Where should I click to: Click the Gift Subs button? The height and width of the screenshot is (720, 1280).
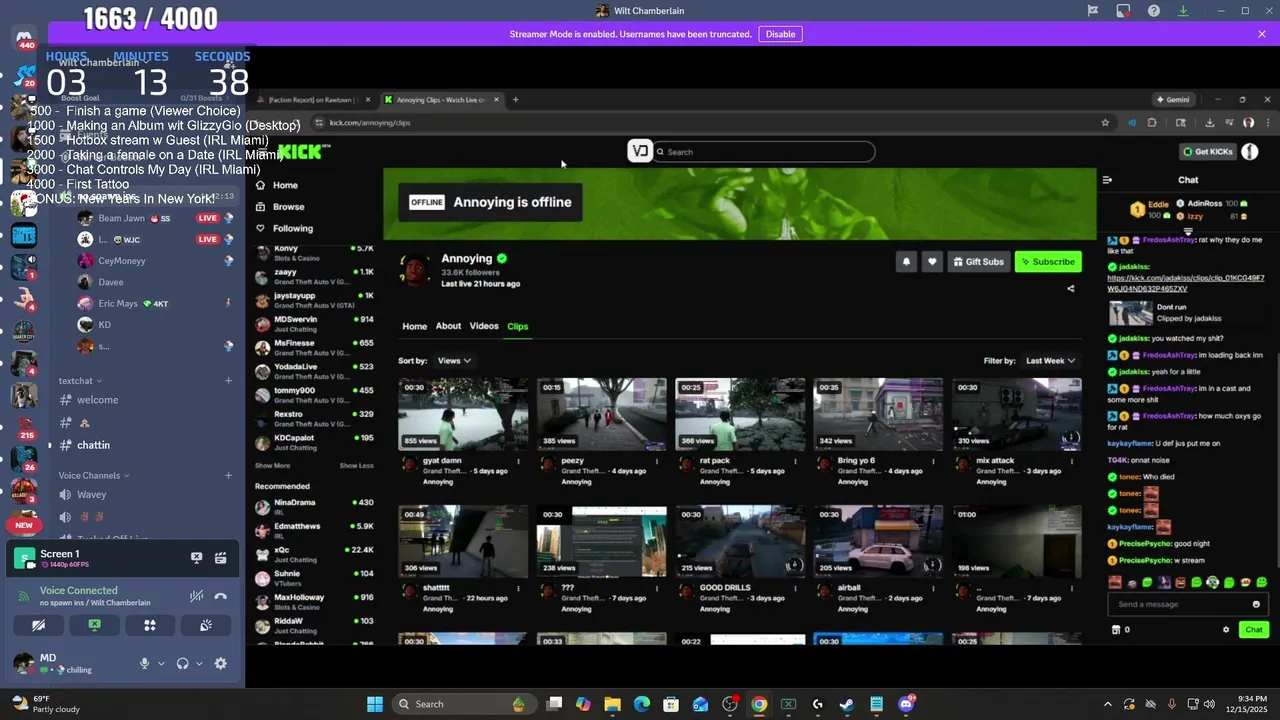(x=978, y=262)
